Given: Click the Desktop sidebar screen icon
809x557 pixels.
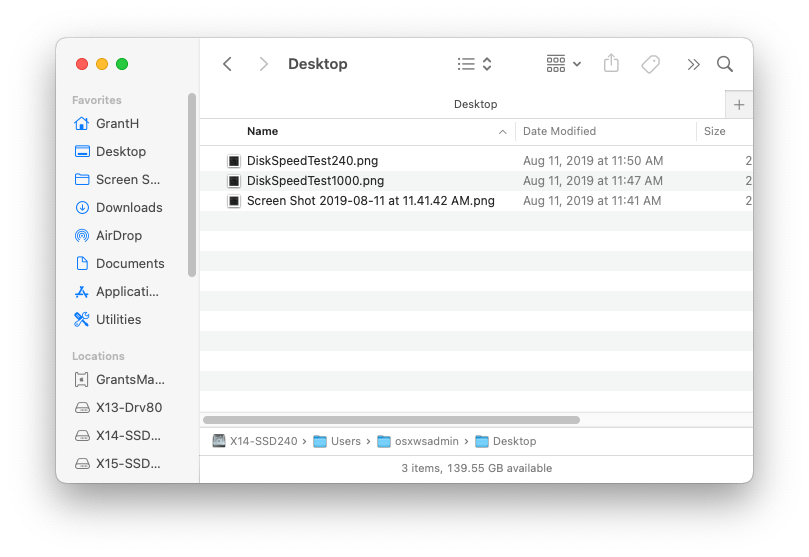Looking at the screenshot, I should (x=82, y=152).
